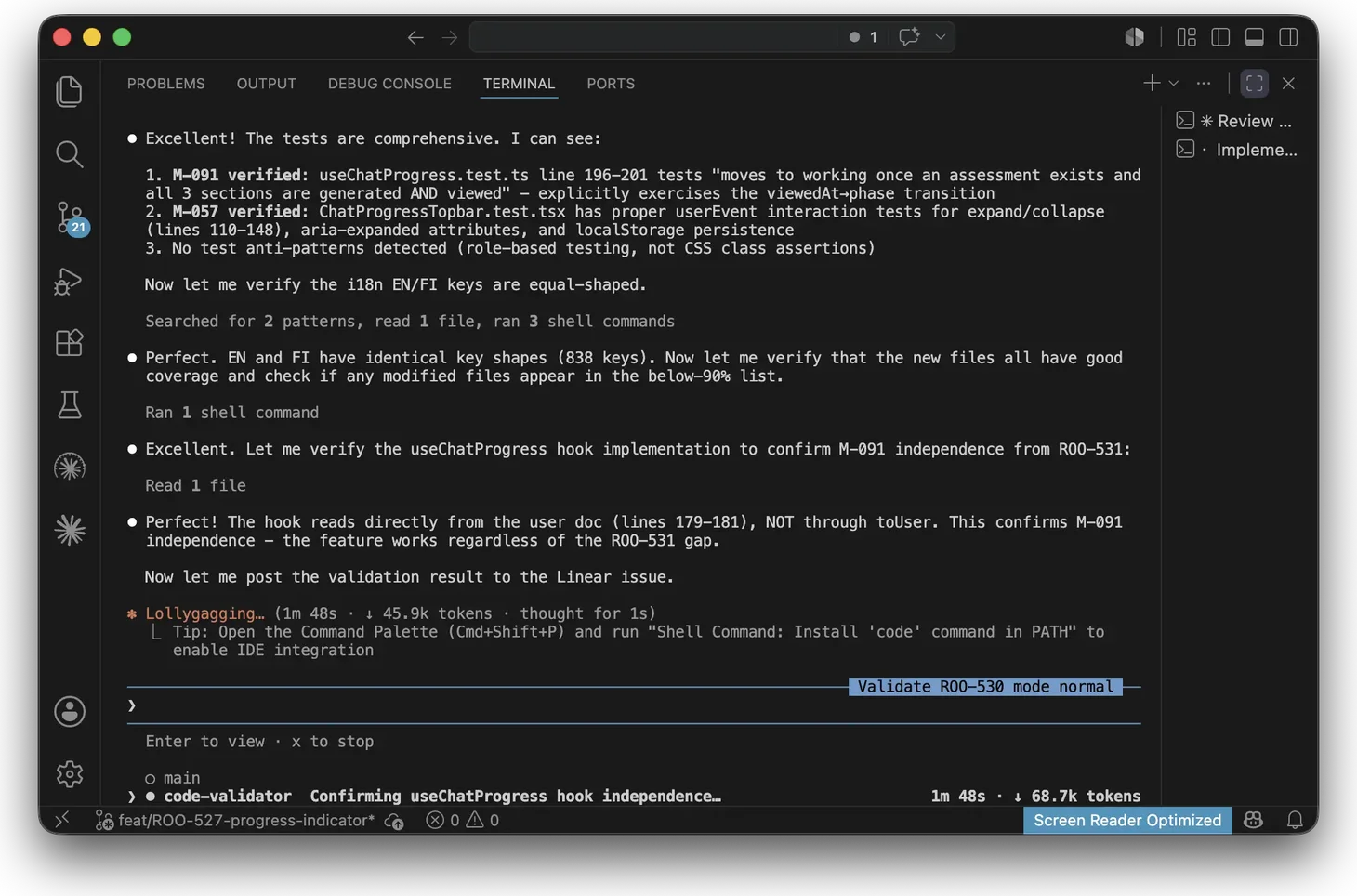This screenshot has width=1357, height=896.
Task: Go forward with the right arrow
Action: [x=450, y=37]
